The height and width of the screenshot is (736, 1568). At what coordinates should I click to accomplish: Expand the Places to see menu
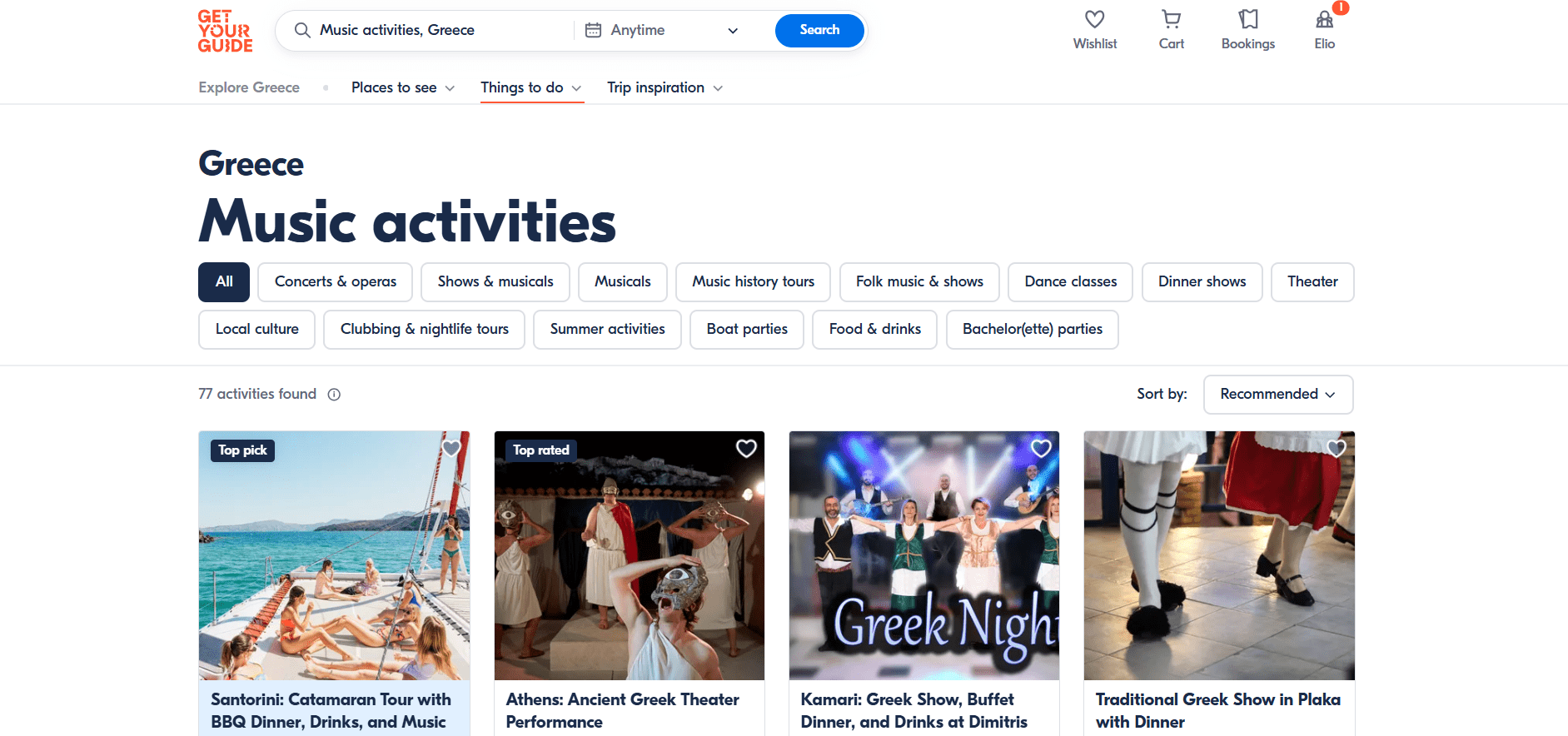pyautogui.click(x=403, y=87)
